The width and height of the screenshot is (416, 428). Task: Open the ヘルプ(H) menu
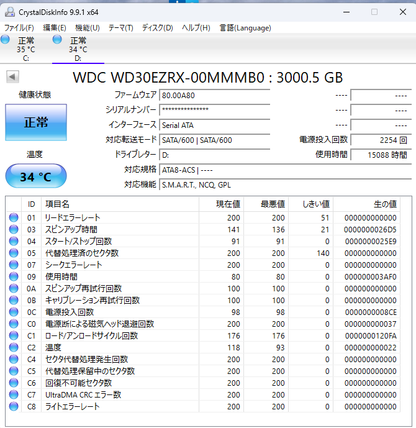point(196,28)
